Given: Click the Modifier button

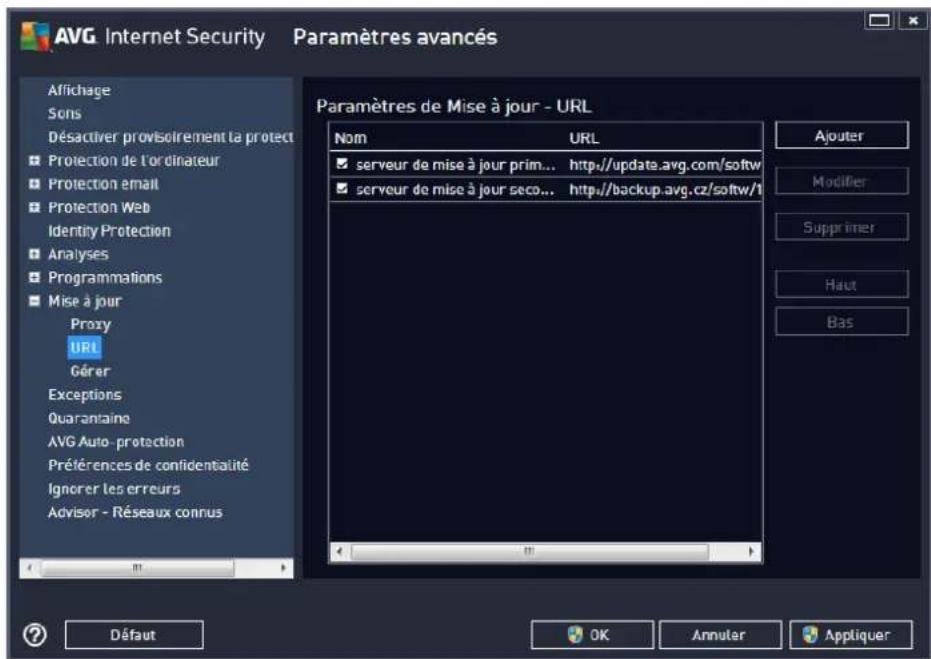Looking at the screenshot, I should point(841,181).
